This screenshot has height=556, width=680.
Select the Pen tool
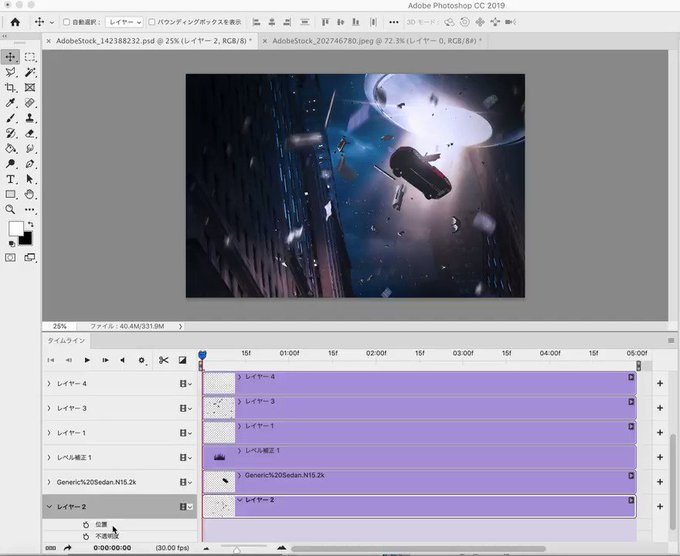[29, 164]
